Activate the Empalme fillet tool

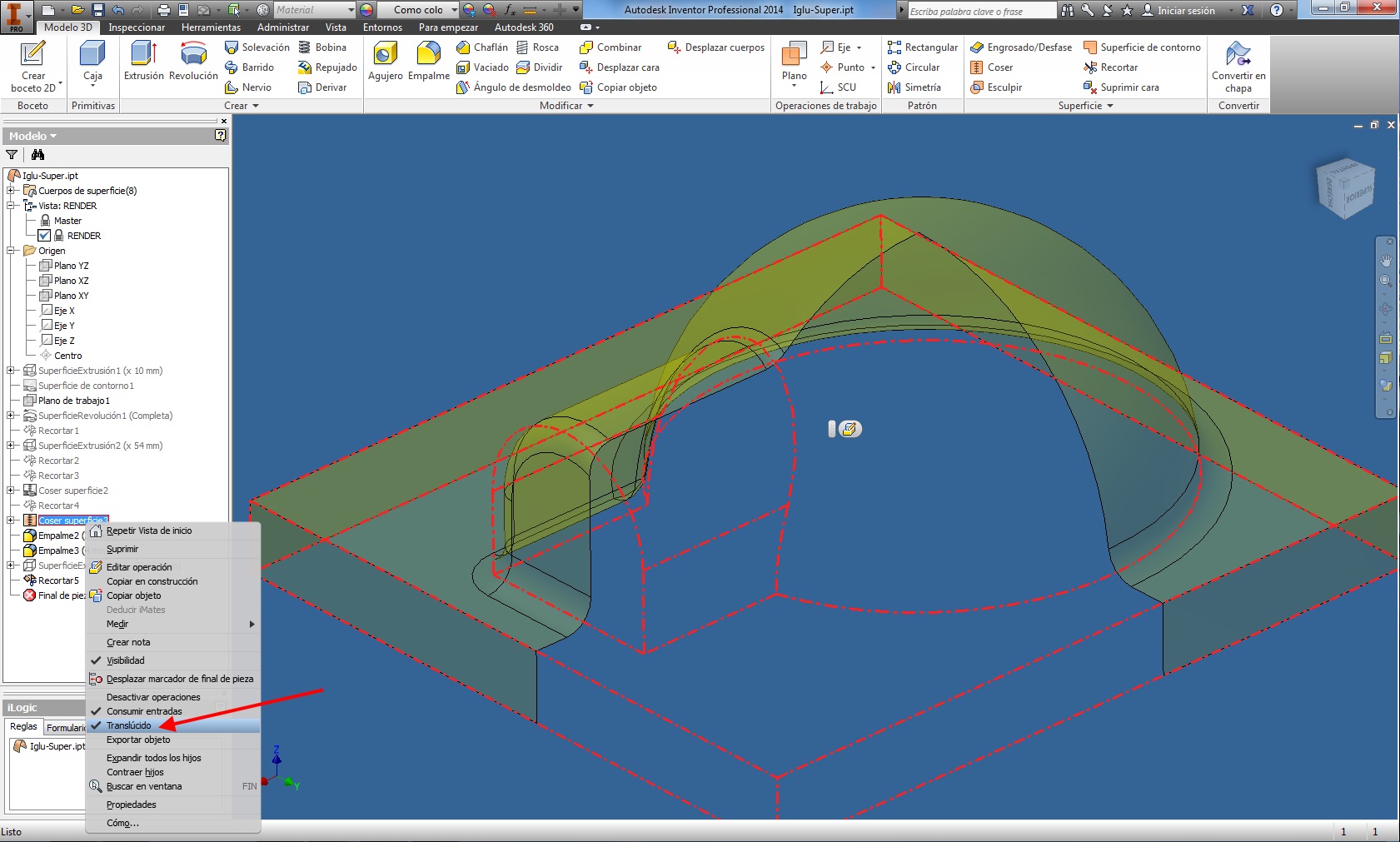click(429, 62)
